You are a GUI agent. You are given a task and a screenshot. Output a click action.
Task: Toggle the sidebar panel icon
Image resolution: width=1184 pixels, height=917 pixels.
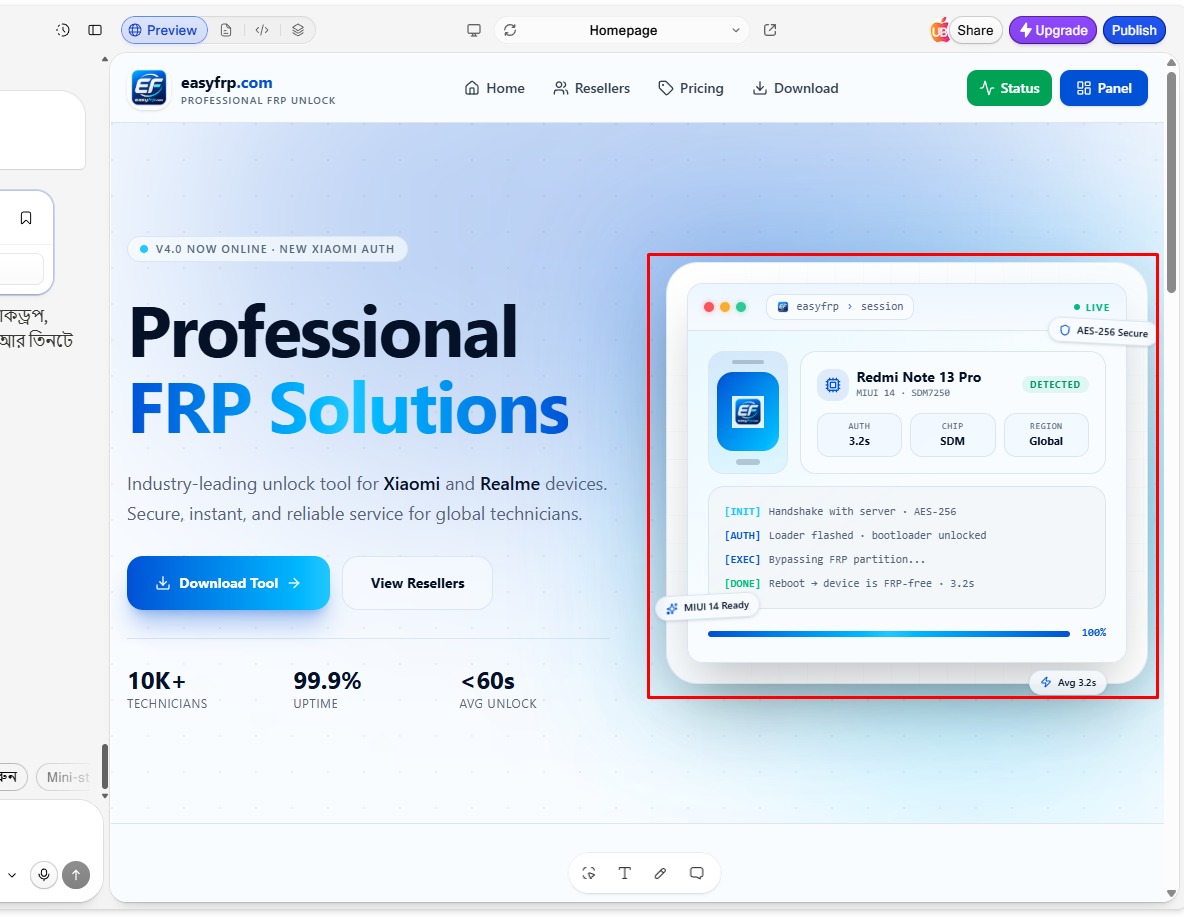pyautogui.click(x=95, y=30)
